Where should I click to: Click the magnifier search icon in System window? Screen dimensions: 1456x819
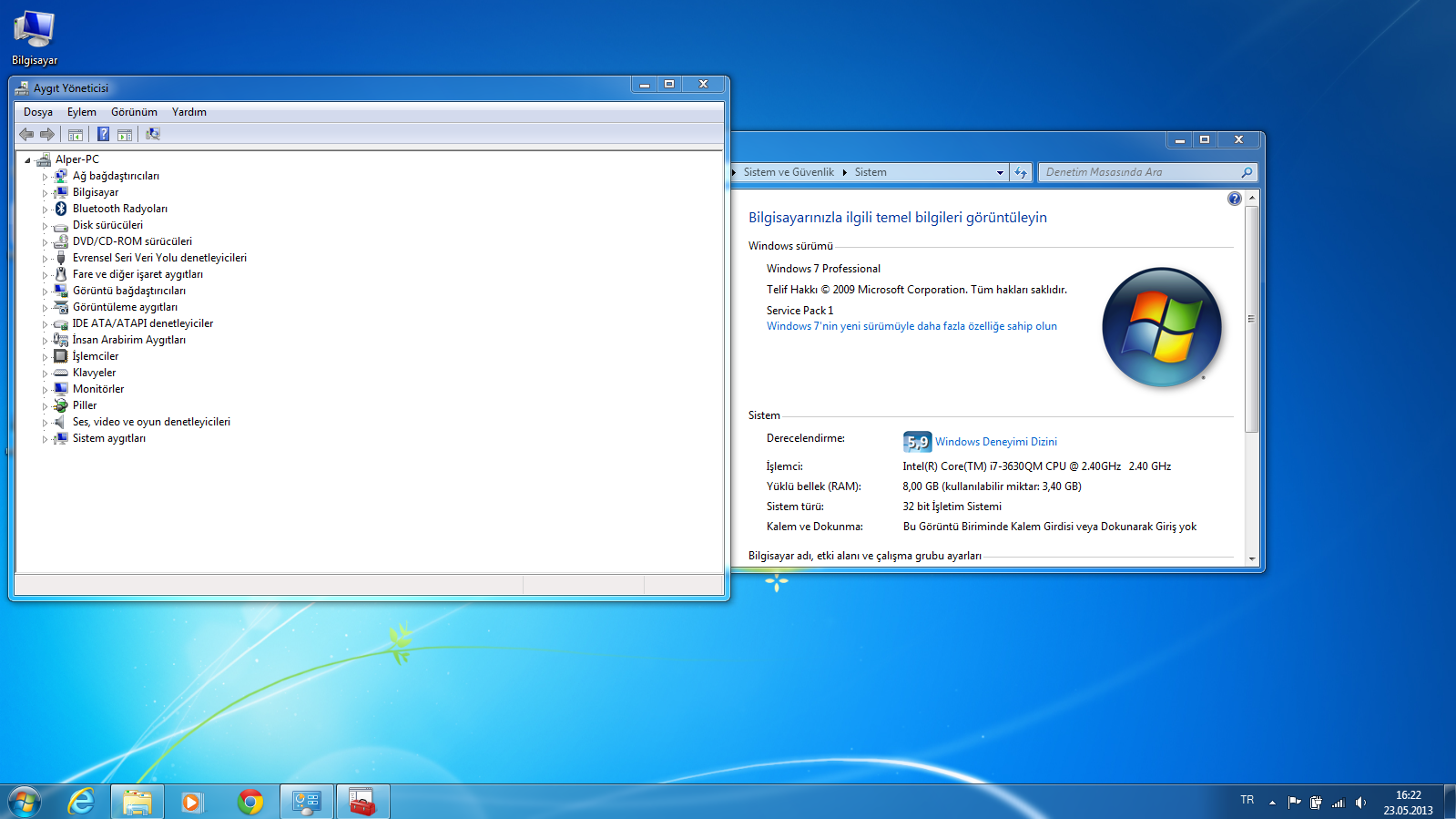tap(1247, 172)
